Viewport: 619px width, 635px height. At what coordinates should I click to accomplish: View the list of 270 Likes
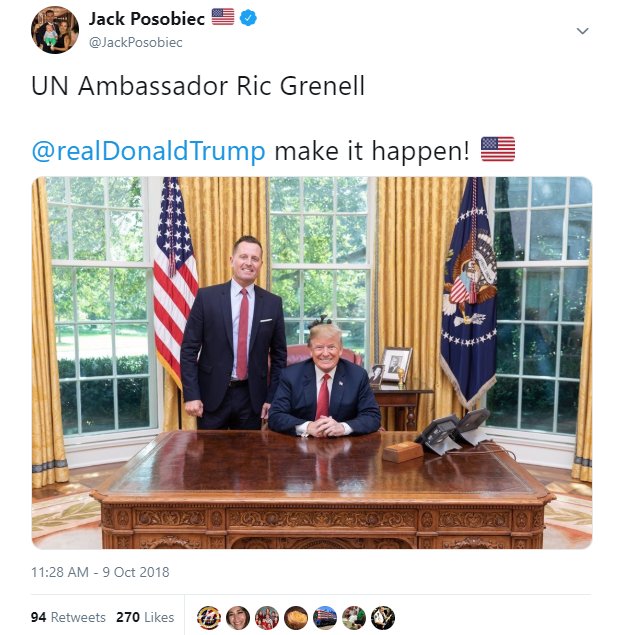(x=145, y=617)
